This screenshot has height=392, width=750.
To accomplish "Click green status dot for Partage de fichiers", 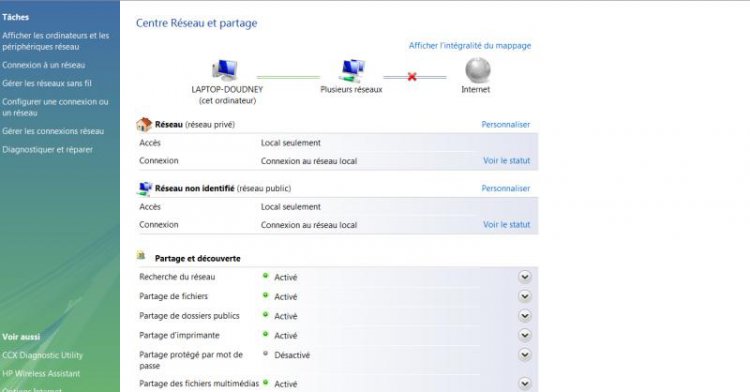I will coord(265,295).
